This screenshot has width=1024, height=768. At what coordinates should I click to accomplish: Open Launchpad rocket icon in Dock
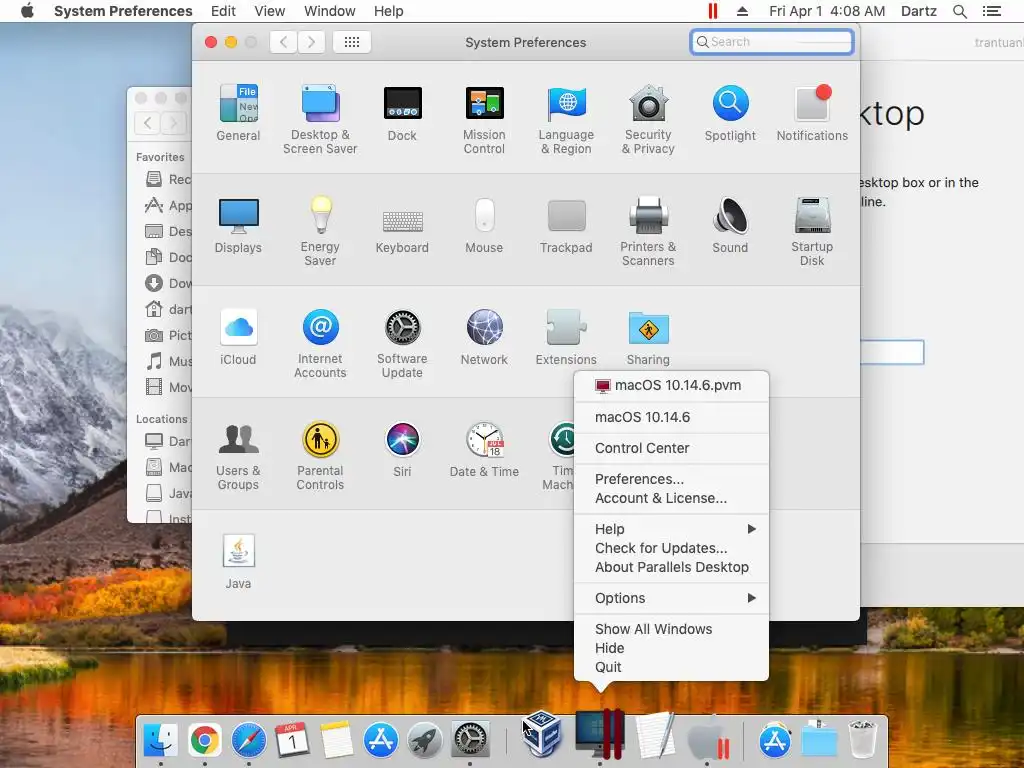click(x=424, y=740)
